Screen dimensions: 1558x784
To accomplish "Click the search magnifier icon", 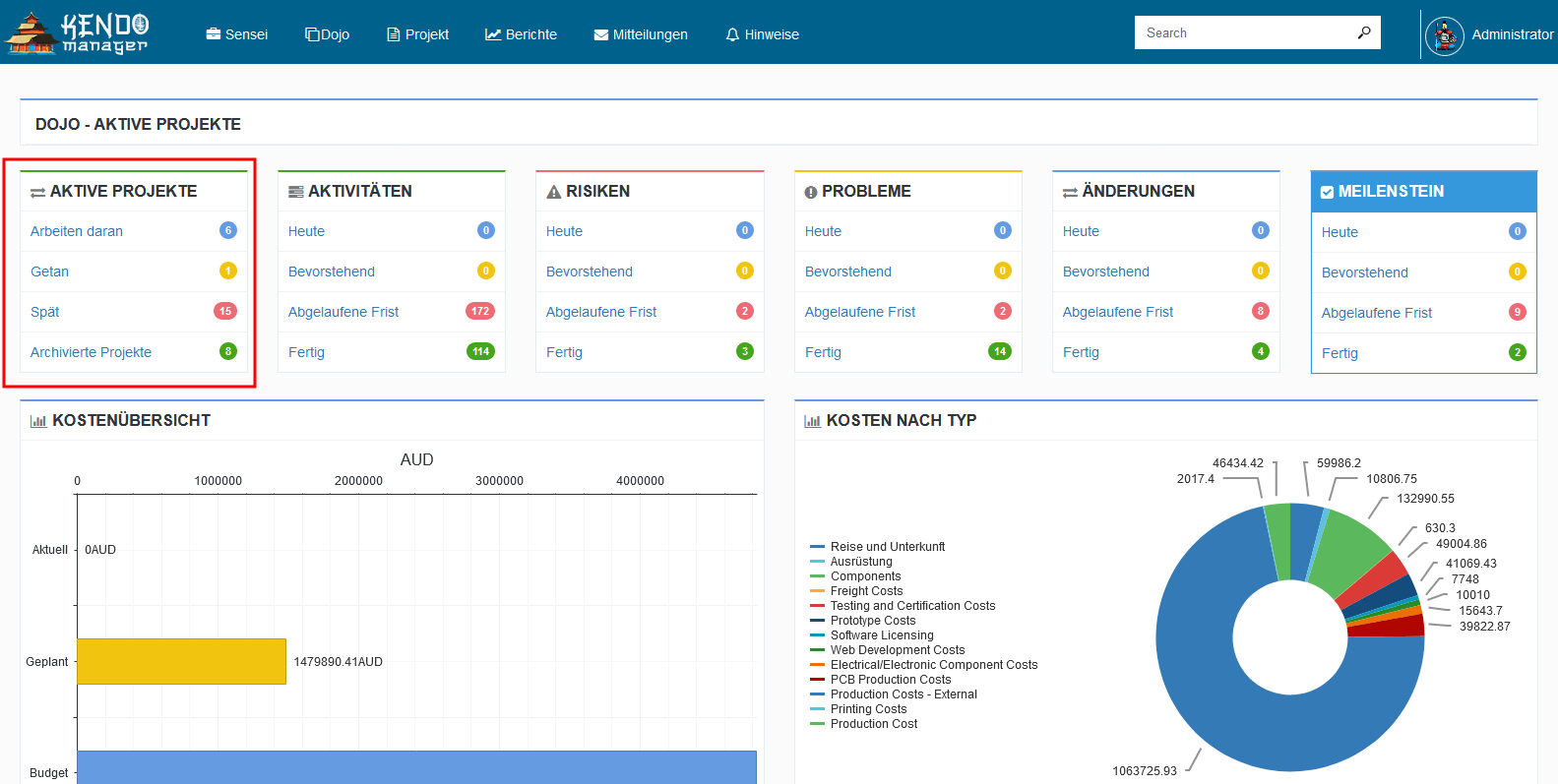I will click(x=1364, y=32).
